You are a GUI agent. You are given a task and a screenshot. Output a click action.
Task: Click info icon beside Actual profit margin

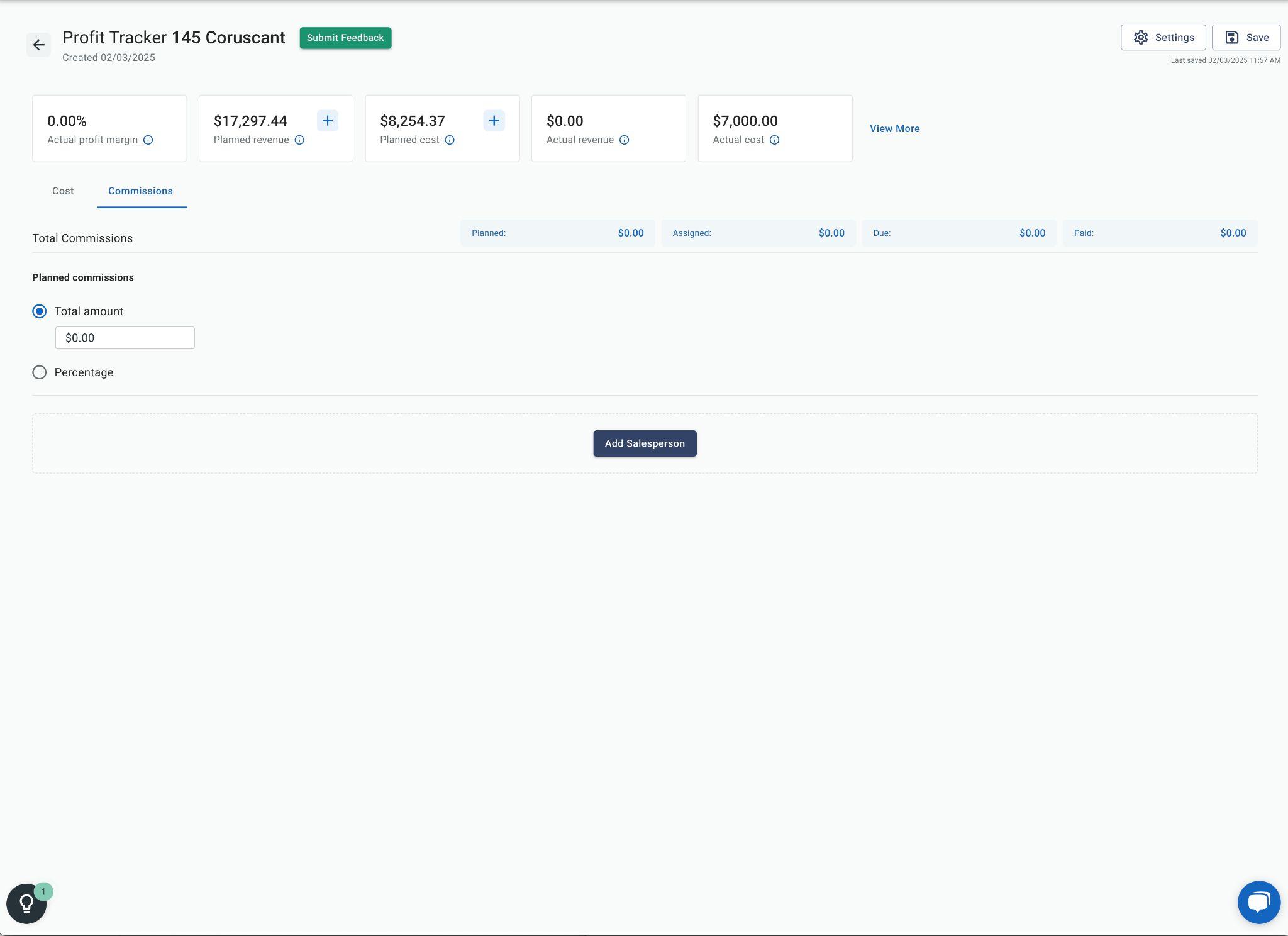[x=148, y=140]
